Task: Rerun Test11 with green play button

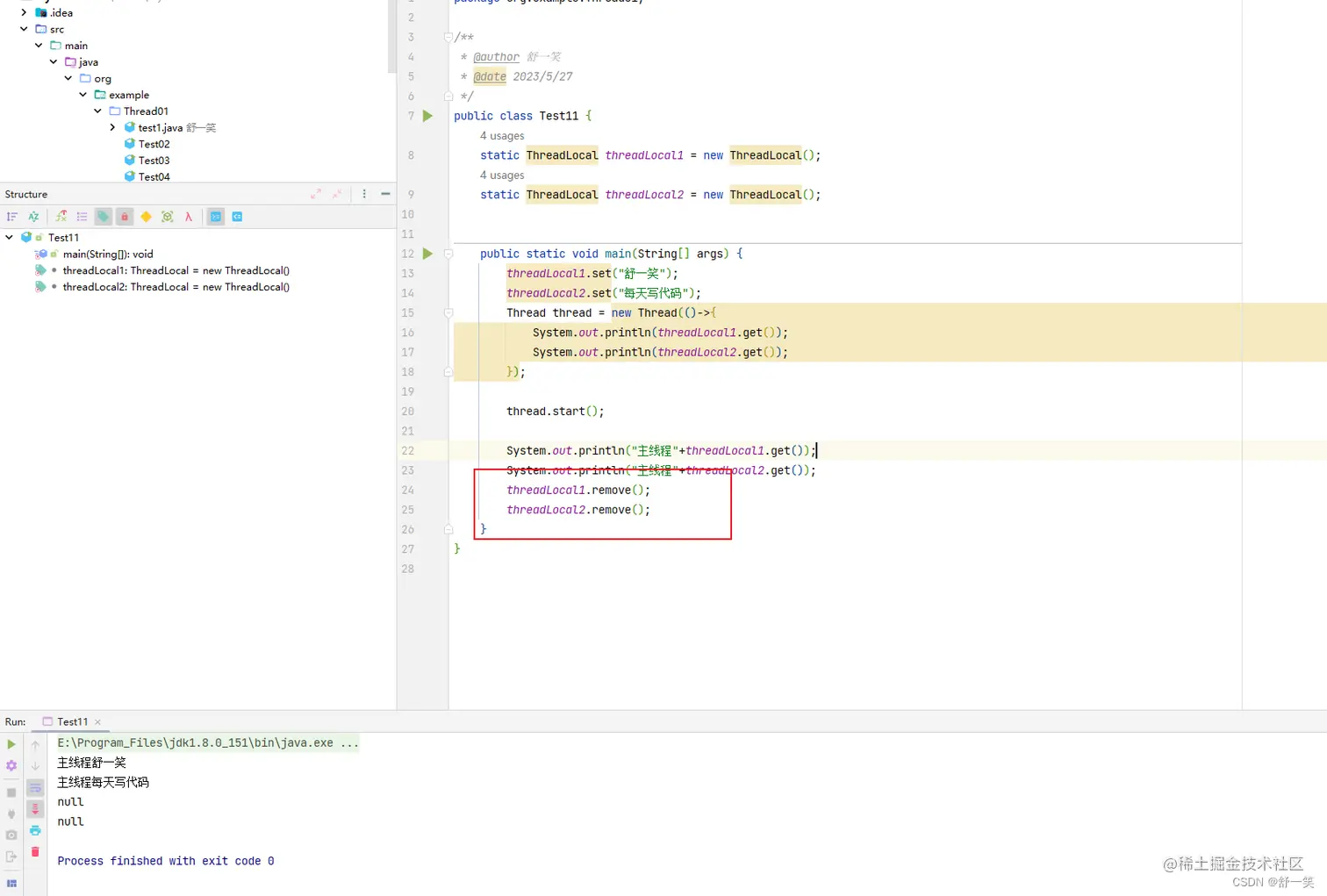Action: tap(11, 744)
